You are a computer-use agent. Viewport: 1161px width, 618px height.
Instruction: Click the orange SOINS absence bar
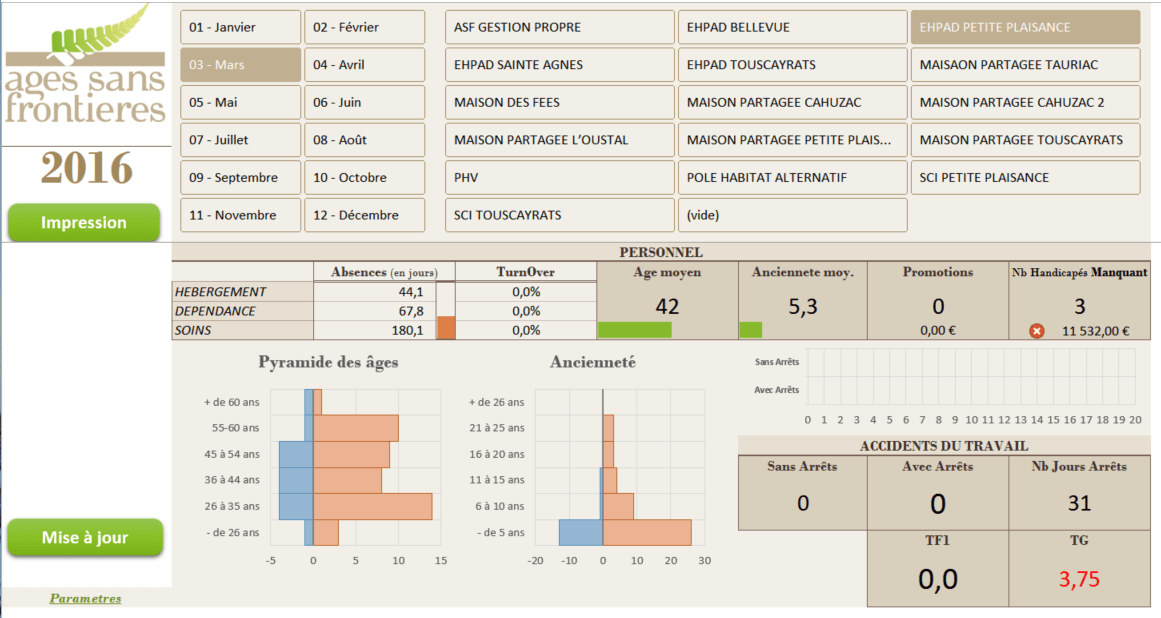click(x=446, y=329)
